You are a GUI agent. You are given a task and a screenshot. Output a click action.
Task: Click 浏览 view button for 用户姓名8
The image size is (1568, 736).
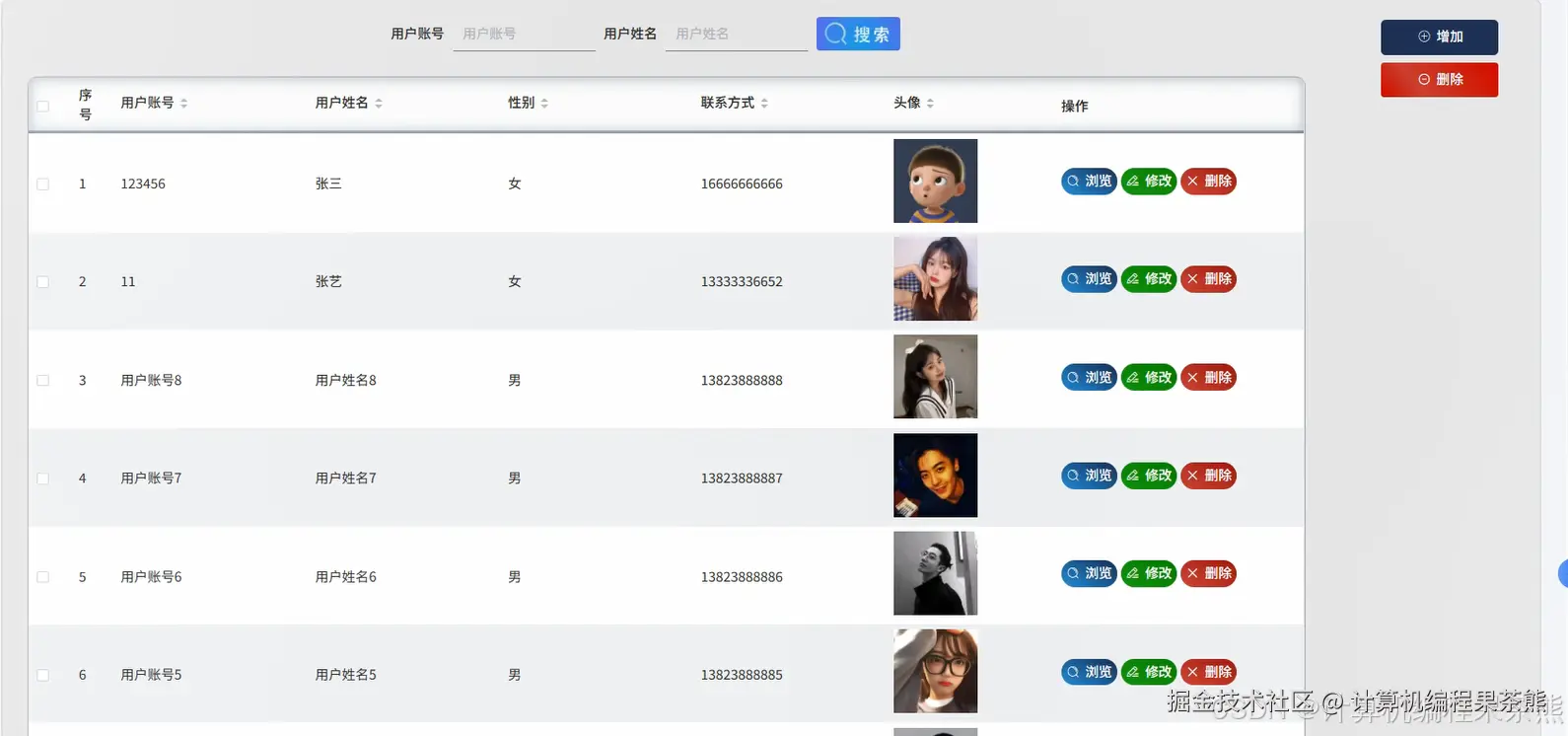coord(1089,378)
